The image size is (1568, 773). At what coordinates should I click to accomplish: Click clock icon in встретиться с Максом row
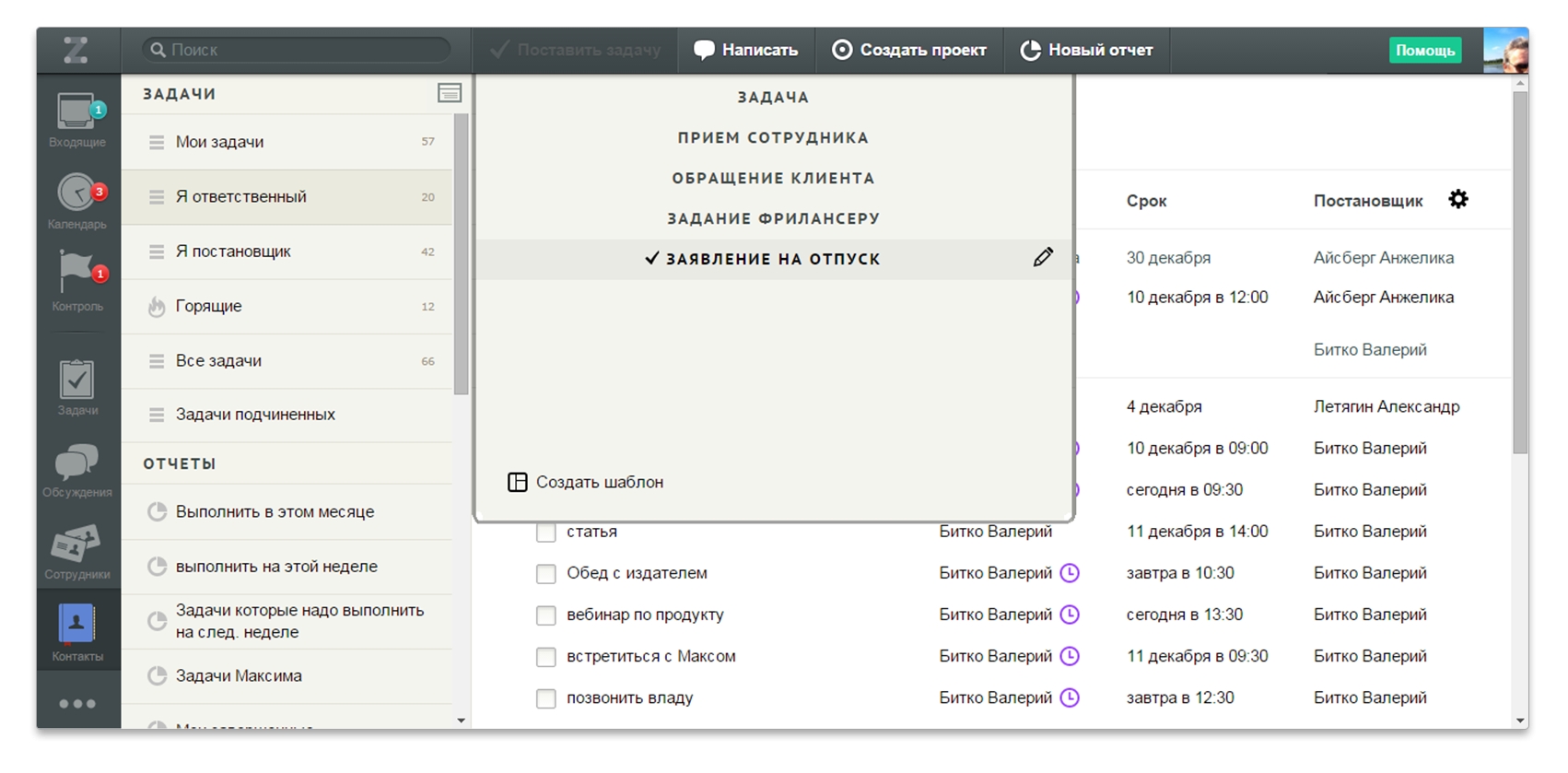tap(1070, 656)
